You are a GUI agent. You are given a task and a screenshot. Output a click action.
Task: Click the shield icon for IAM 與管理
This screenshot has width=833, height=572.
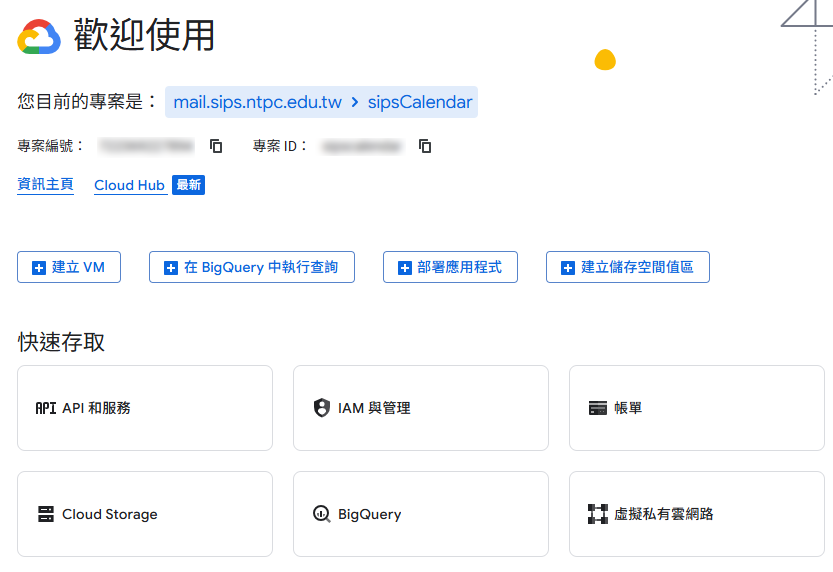(322, 408)
